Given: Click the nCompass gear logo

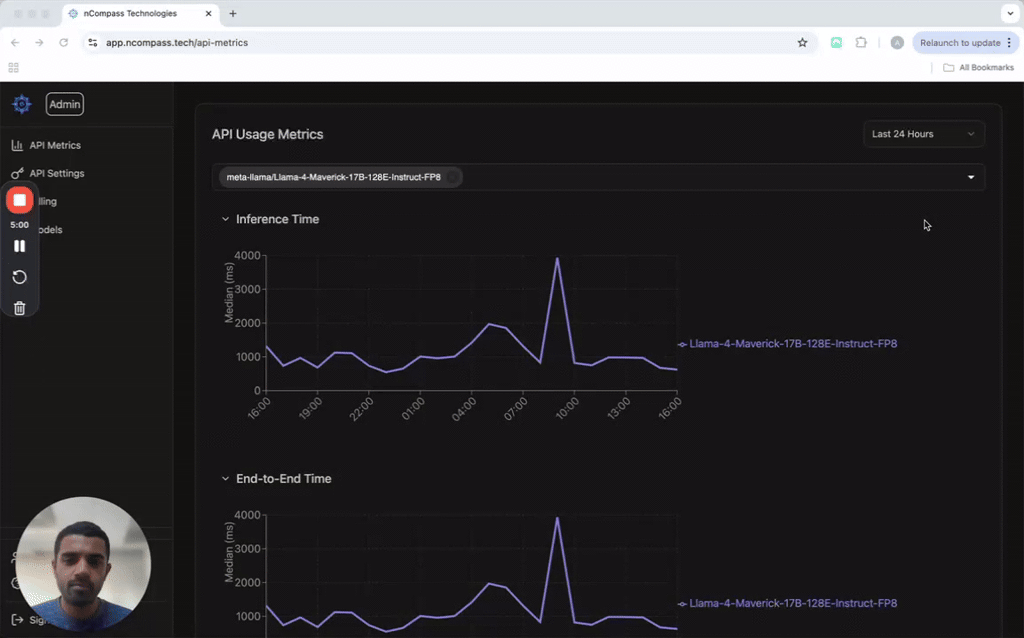Looking at the screenshot, I should tap(22, 104).
